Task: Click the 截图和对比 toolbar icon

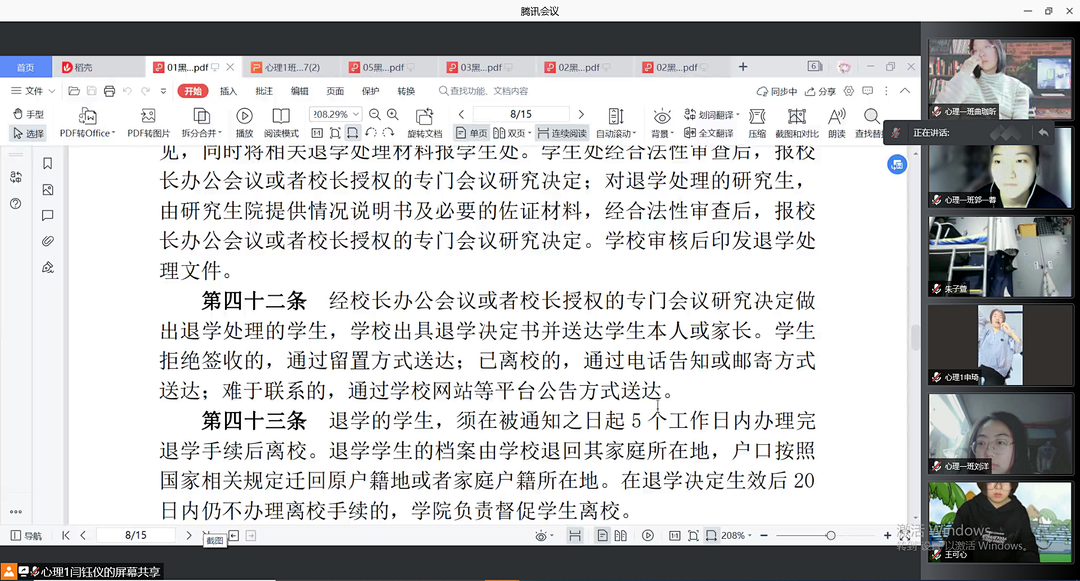Action: (x=796, y=117)
